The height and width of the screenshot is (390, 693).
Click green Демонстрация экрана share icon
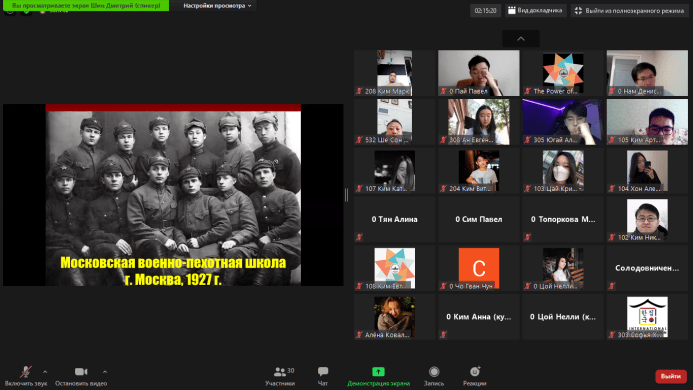[x=378, y=372]
